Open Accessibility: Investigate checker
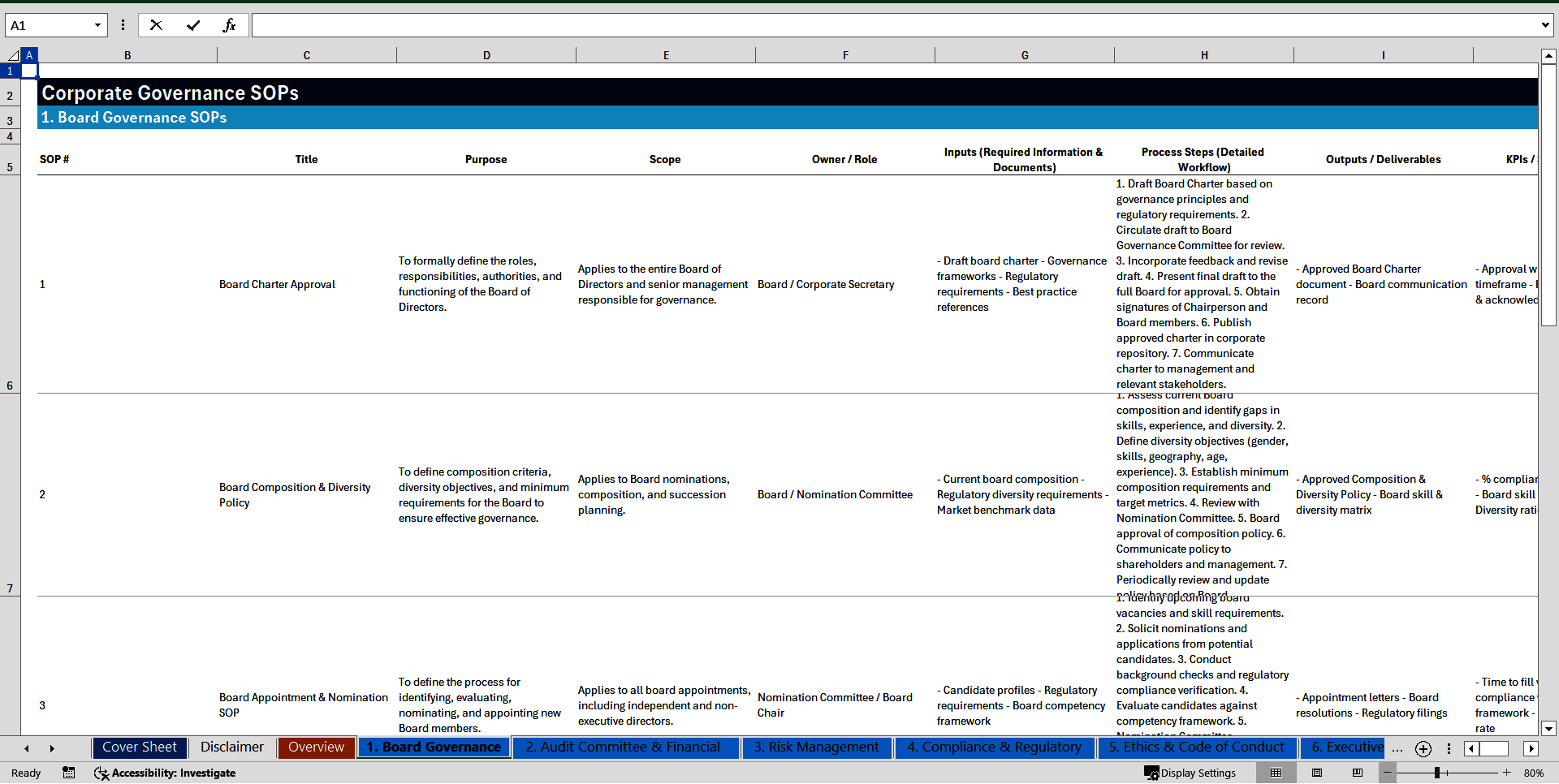1559x784 pixels. tap(165, 773)
